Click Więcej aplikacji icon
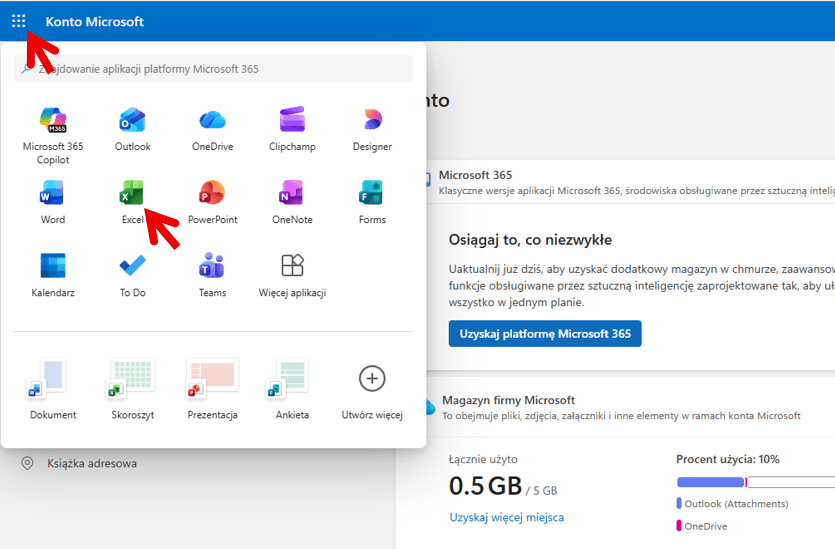Screen dimensions: 835x549 (x=292, y=265)
